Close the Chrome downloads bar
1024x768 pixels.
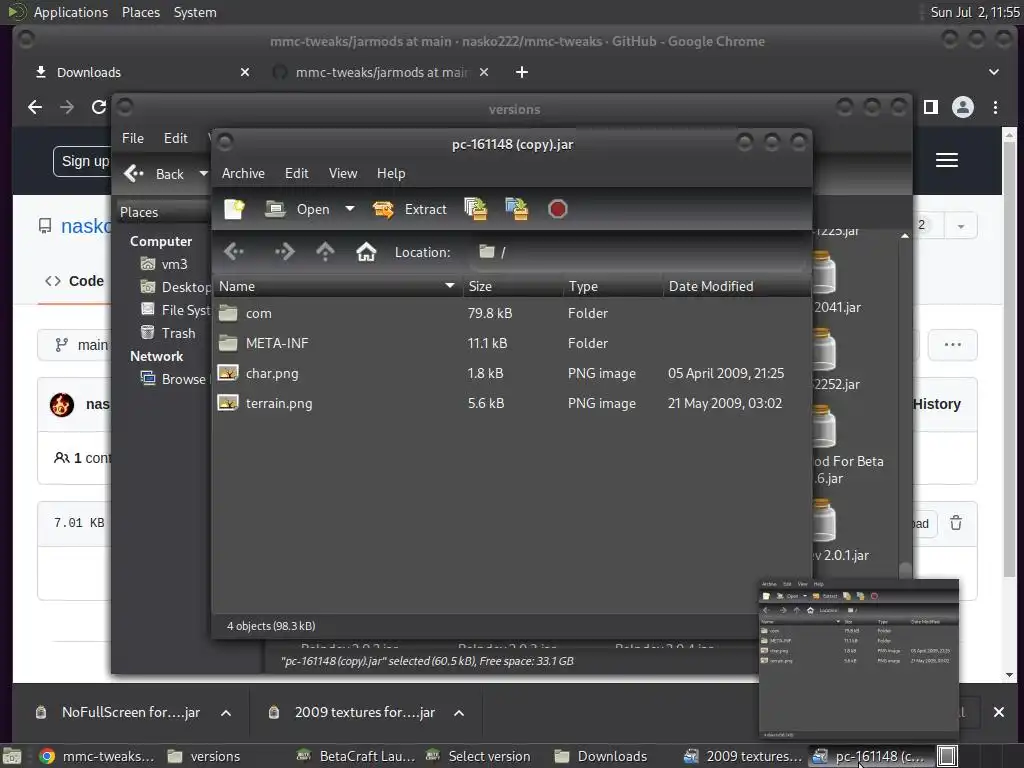tap(999, 712)
